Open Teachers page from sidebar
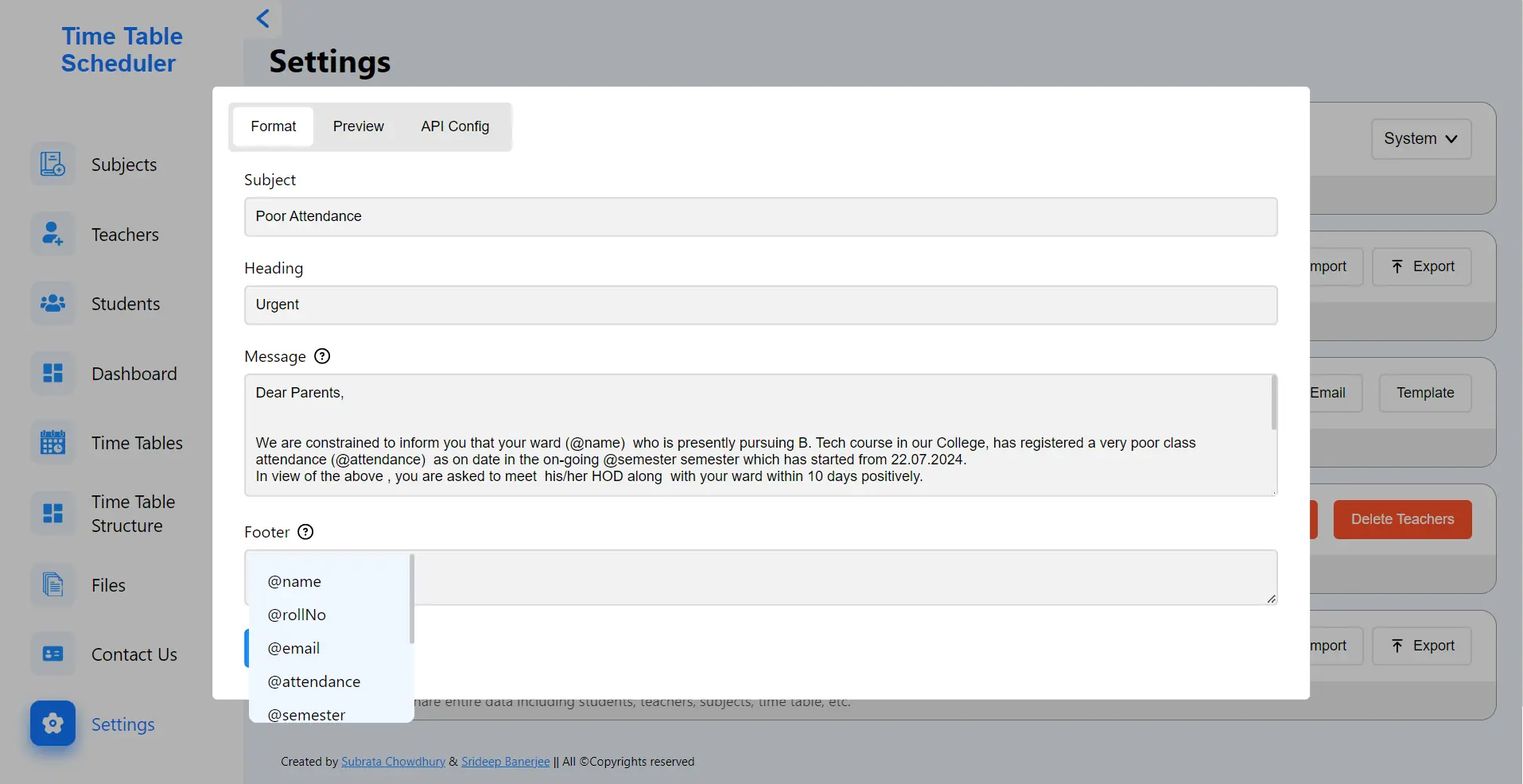 (x=125, y=235)
